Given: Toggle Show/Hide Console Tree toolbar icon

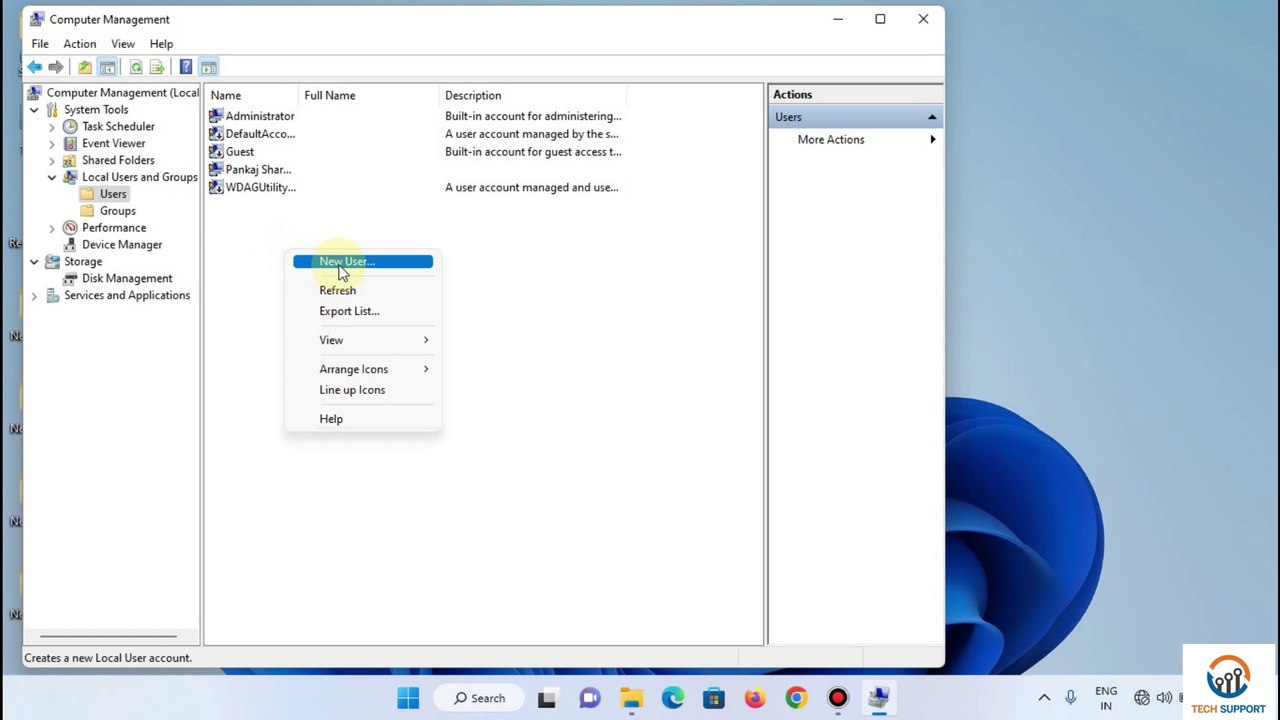Looking at the screenshot, I should (107, 67).
